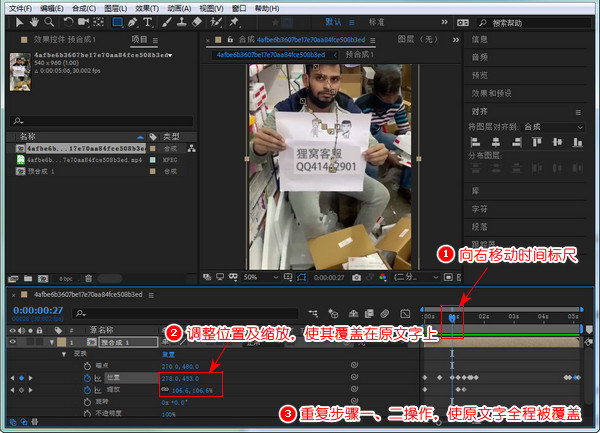Open 图层(L) menu

click(x=116, y=8)
